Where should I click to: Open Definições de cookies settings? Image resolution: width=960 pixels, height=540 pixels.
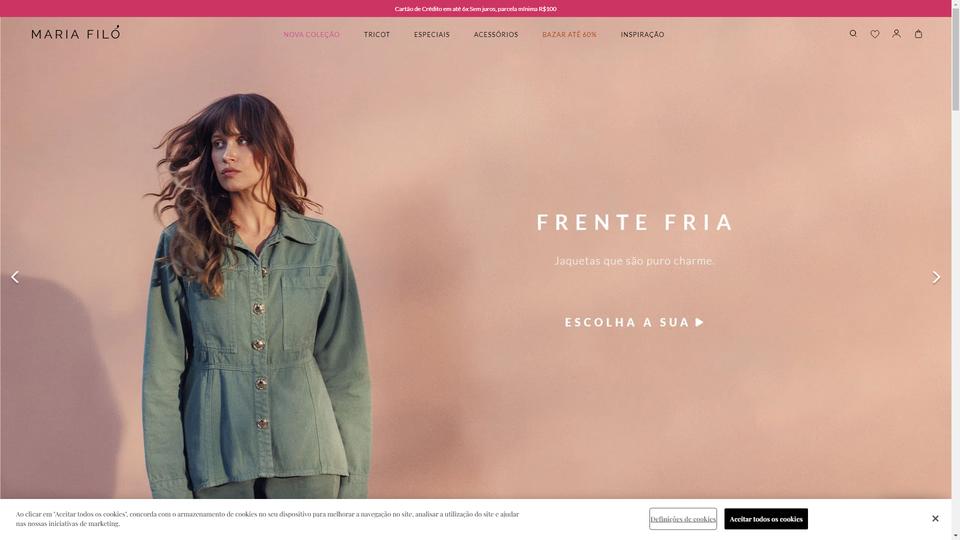[683, 519]
